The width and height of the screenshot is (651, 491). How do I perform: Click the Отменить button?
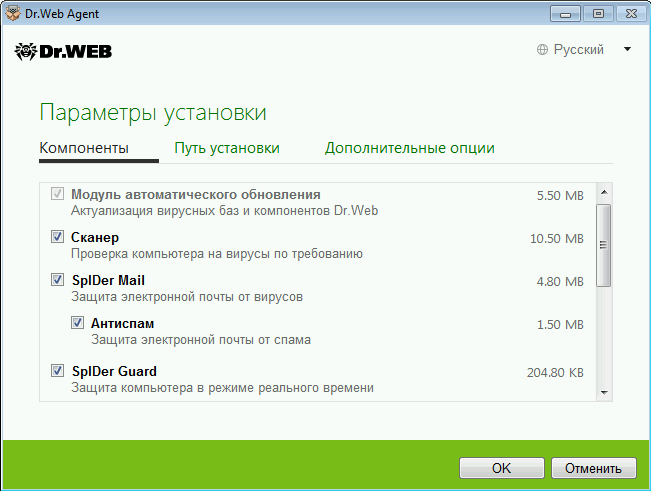(594, 468)
